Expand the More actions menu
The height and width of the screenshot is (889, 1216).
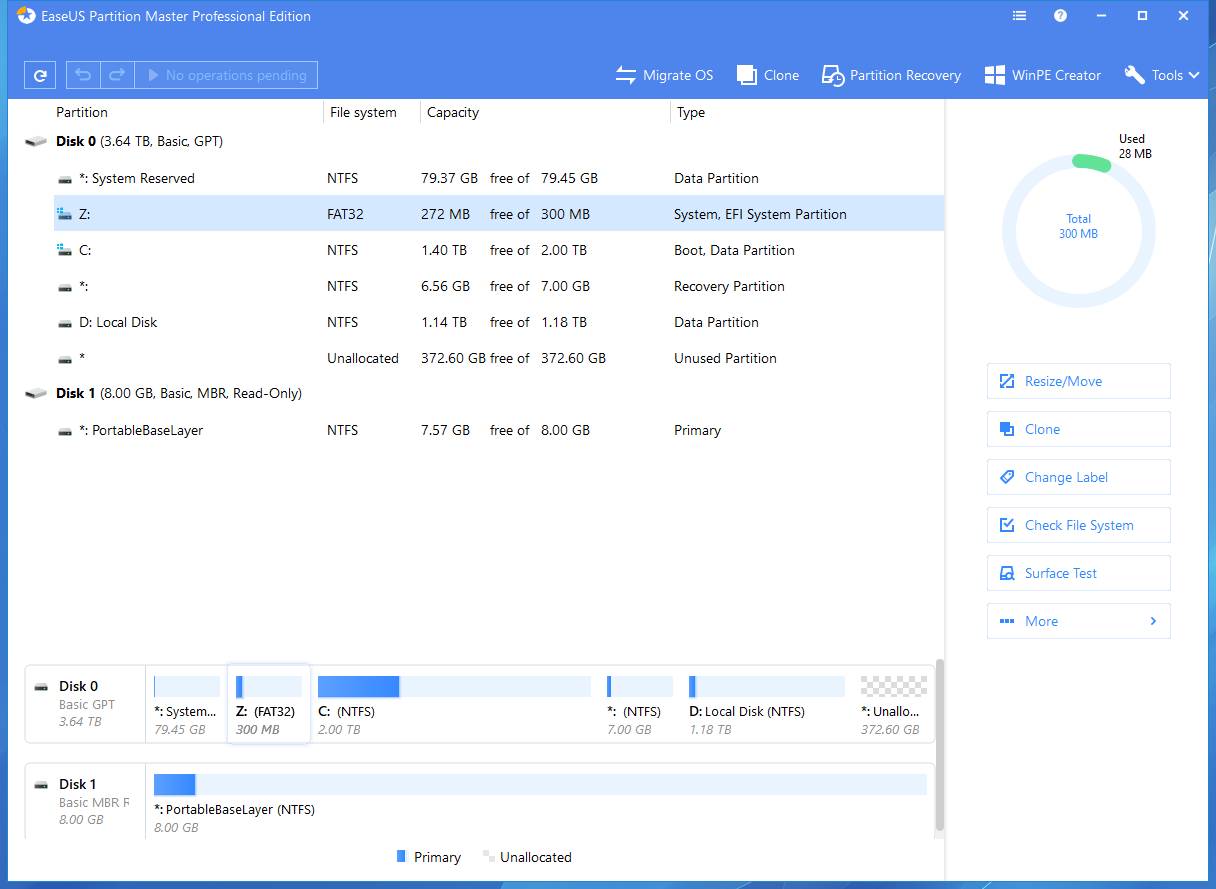pyautogui.click(x=1078, y=621)
